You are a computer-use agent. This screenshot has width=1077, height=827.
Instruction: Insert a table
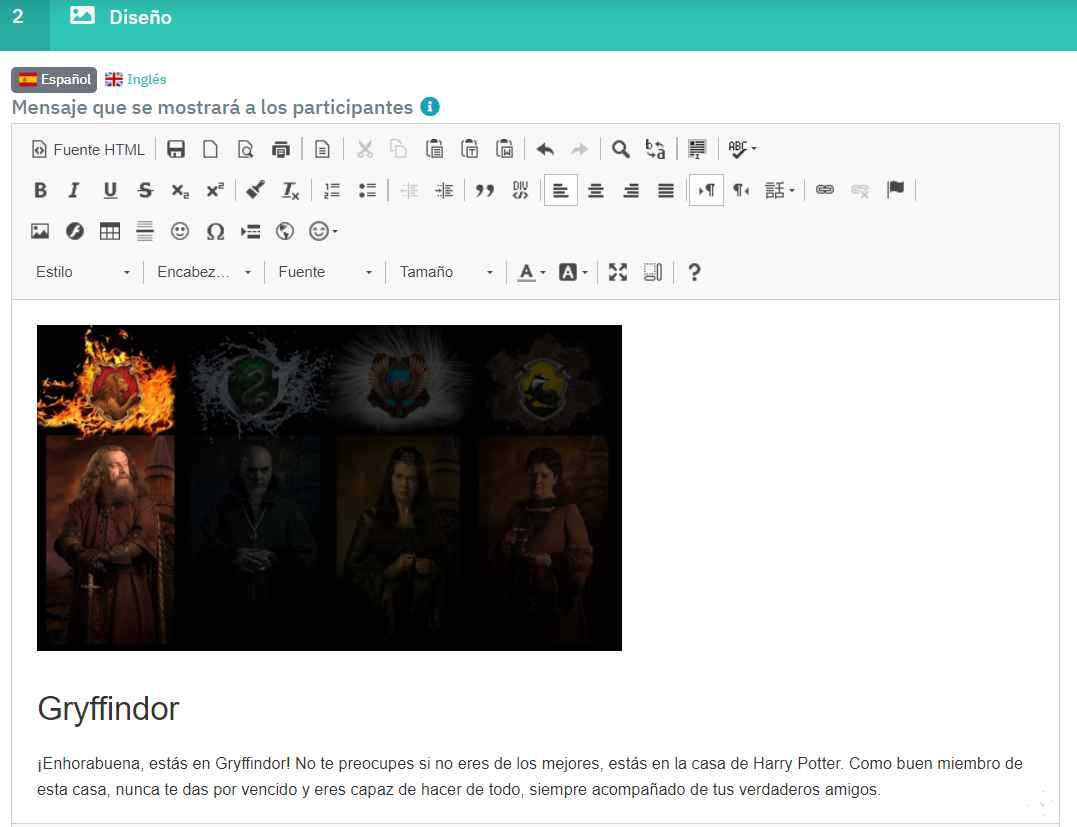pos(110,231)
